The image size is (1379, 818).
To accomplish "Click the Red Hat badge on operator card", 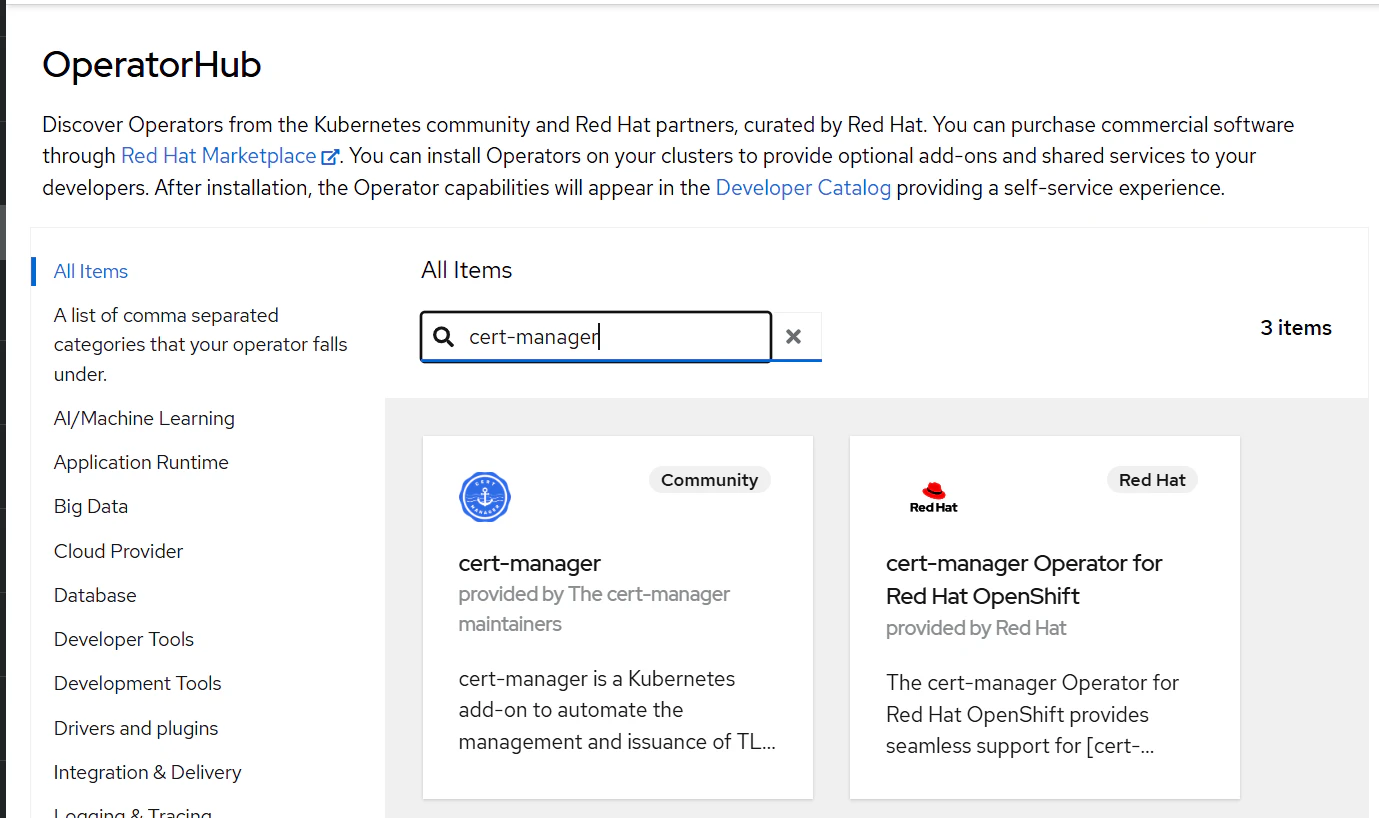I will [x=1152, y=480].
